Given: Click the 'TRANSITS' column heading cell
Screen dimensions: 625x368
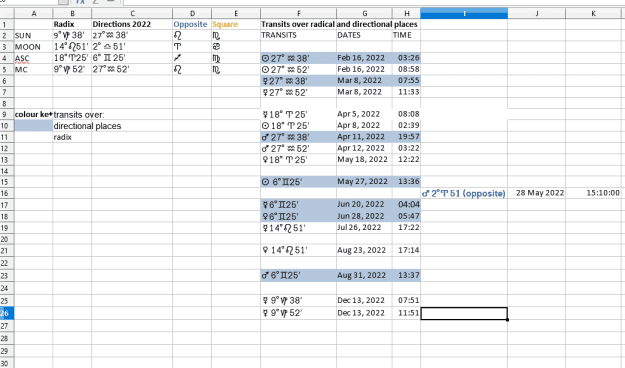Looking at the screenshot, I should coord(299,35).
